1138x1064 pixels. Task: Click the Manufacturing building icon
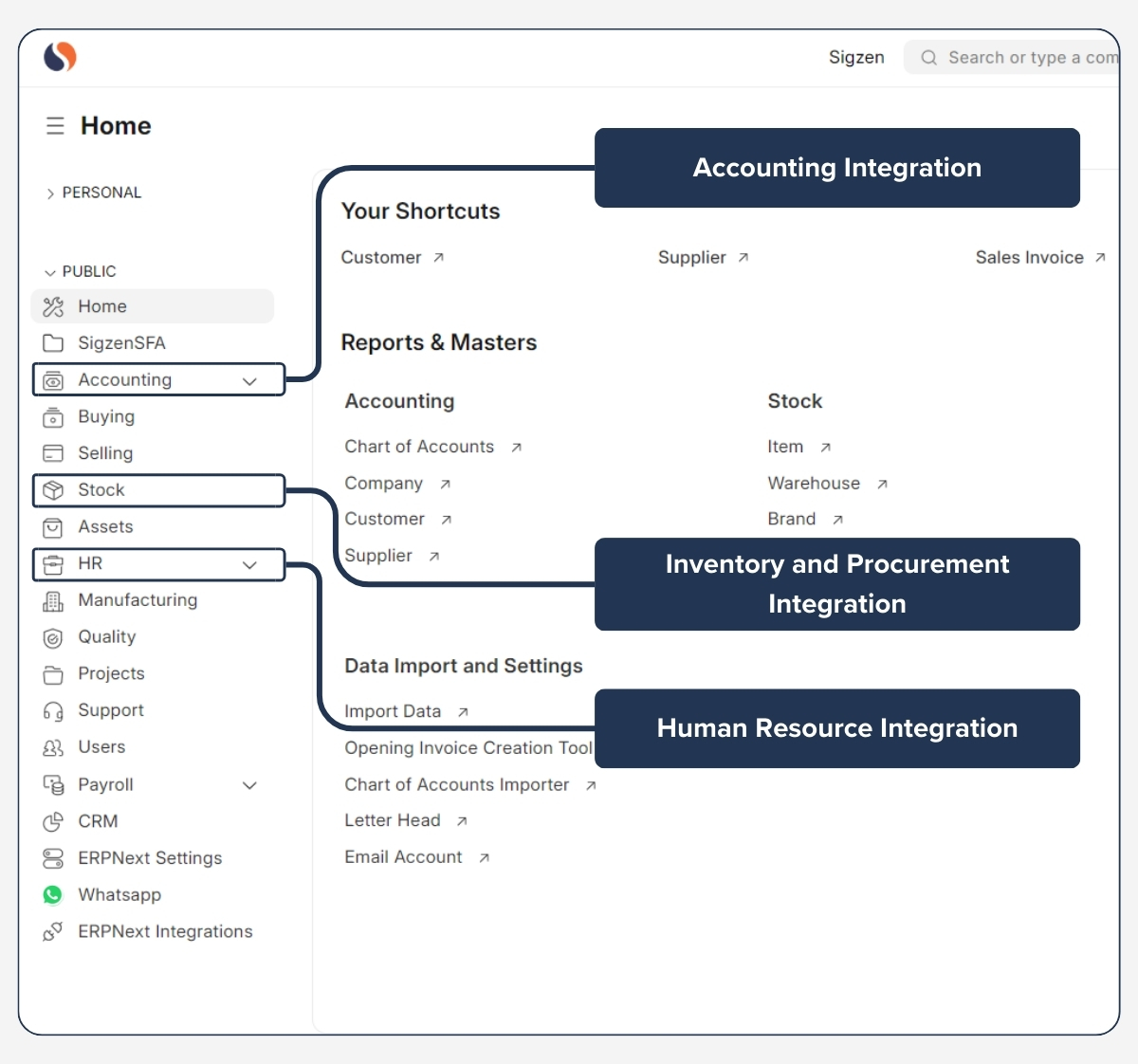pyautogui.click(x=53, y=600)
